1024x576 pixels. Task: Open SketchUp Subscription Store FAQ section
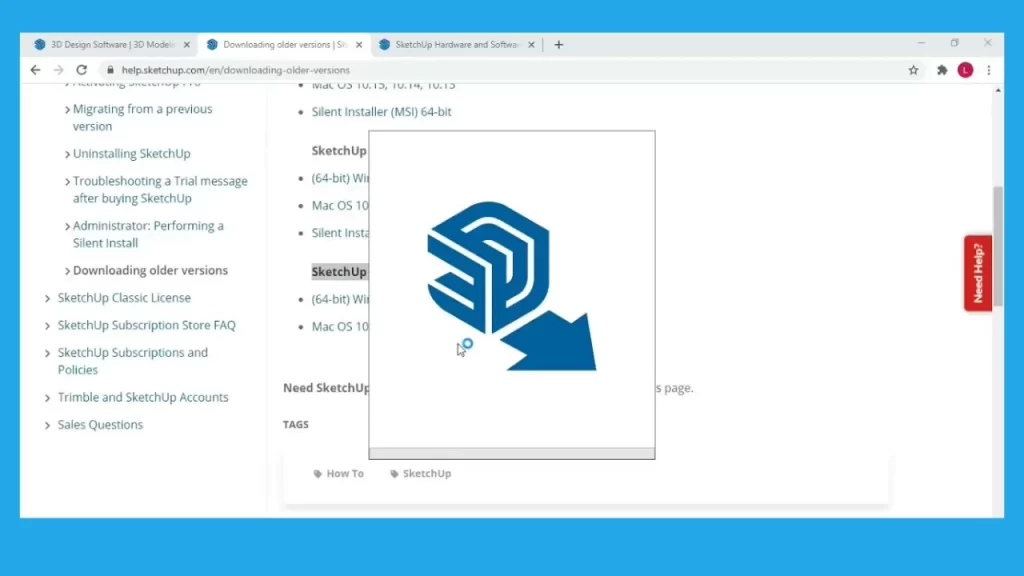coord(146,325)
